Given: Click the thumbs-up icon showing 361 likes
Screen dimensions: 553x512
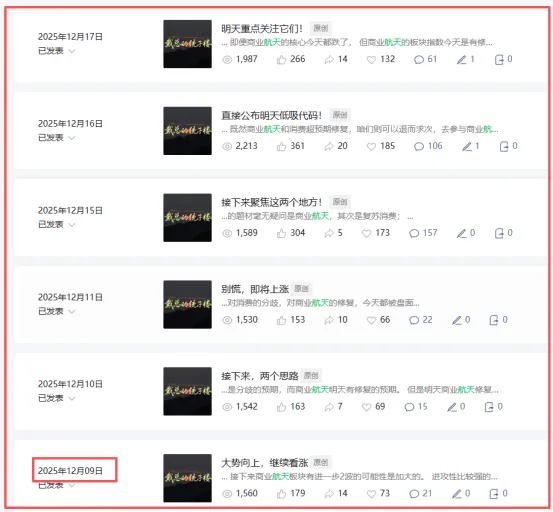Looking at the screenshot, I should [281, 146].
